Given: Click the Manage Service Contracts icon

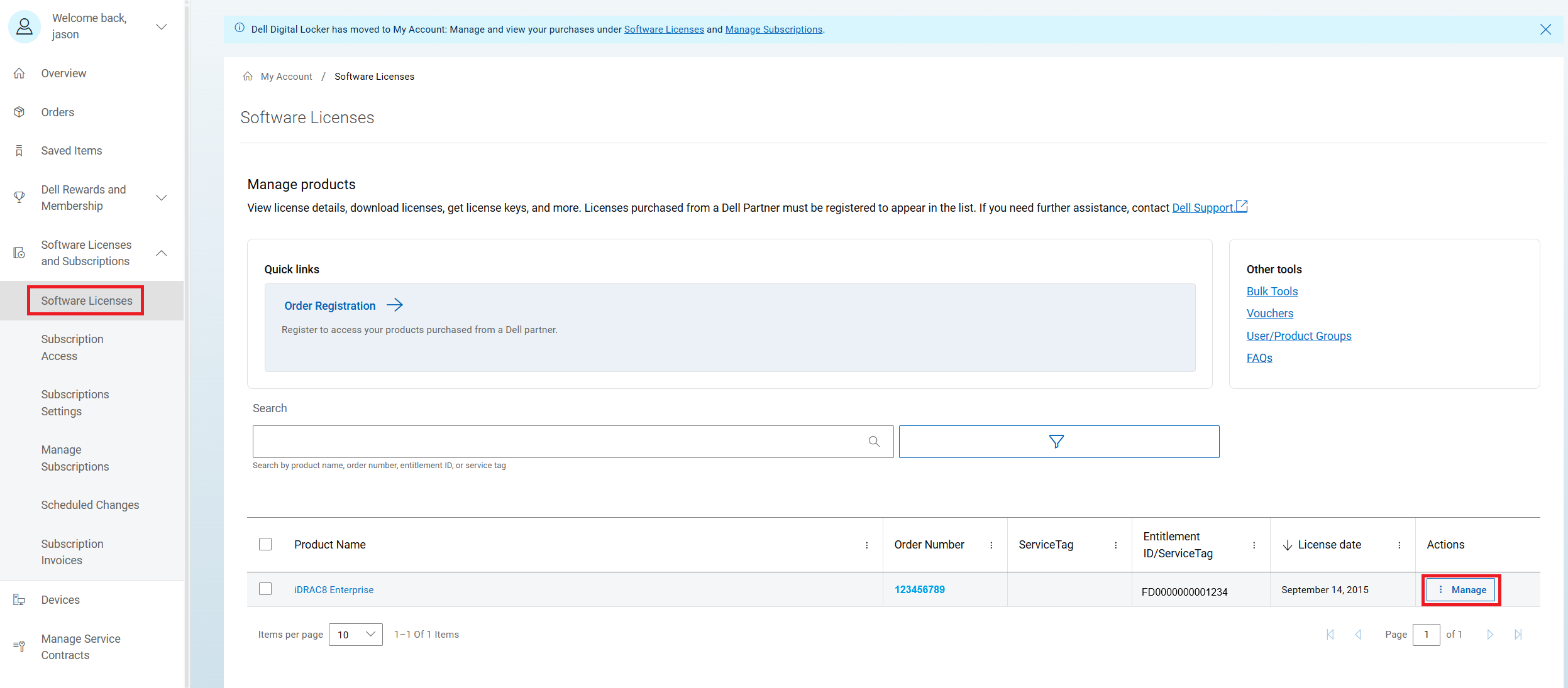Looking at the screenshot, I should pos(18,646).
